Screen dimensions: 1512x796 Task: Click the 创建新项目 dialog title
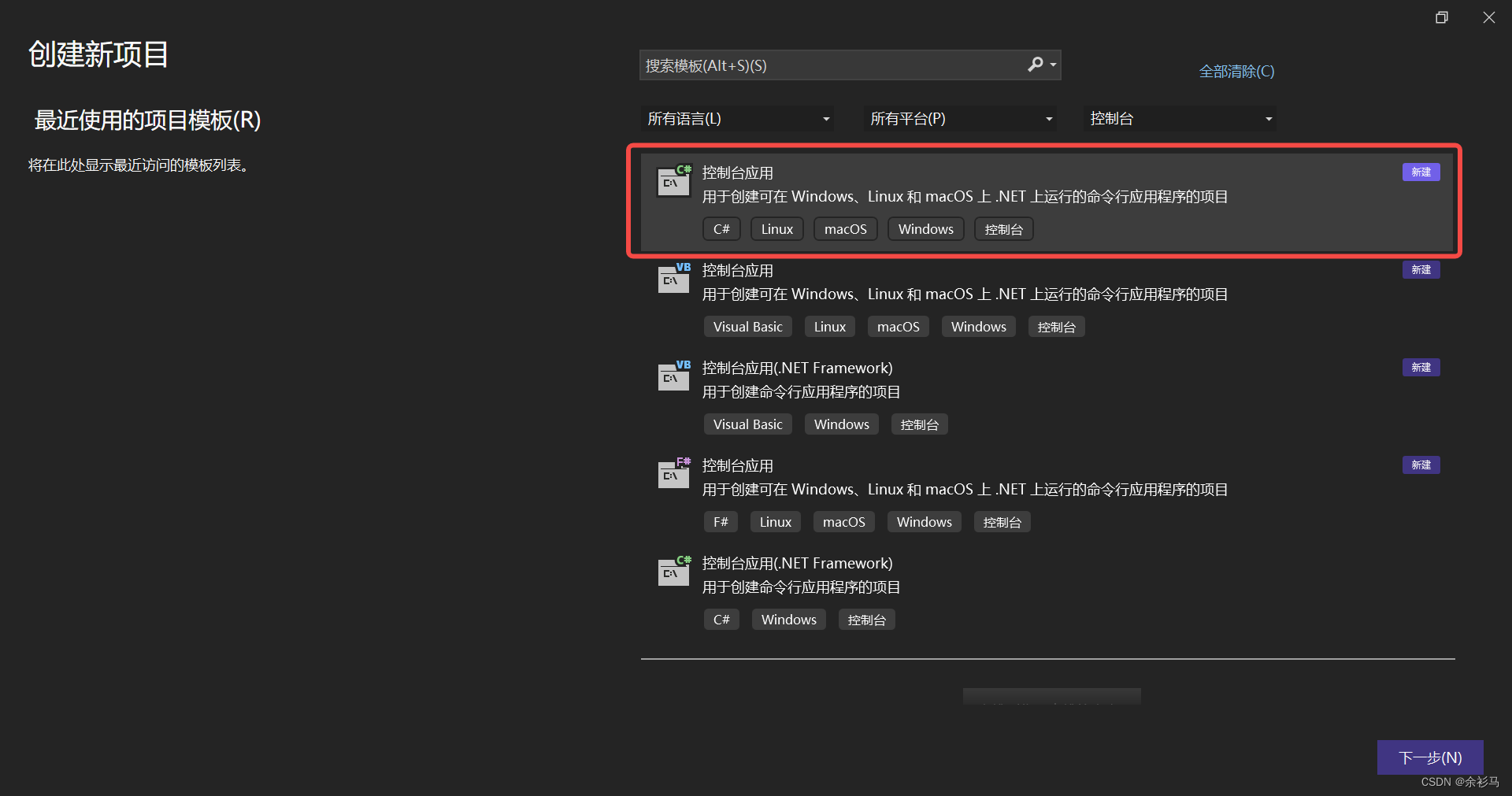(98, 54)
